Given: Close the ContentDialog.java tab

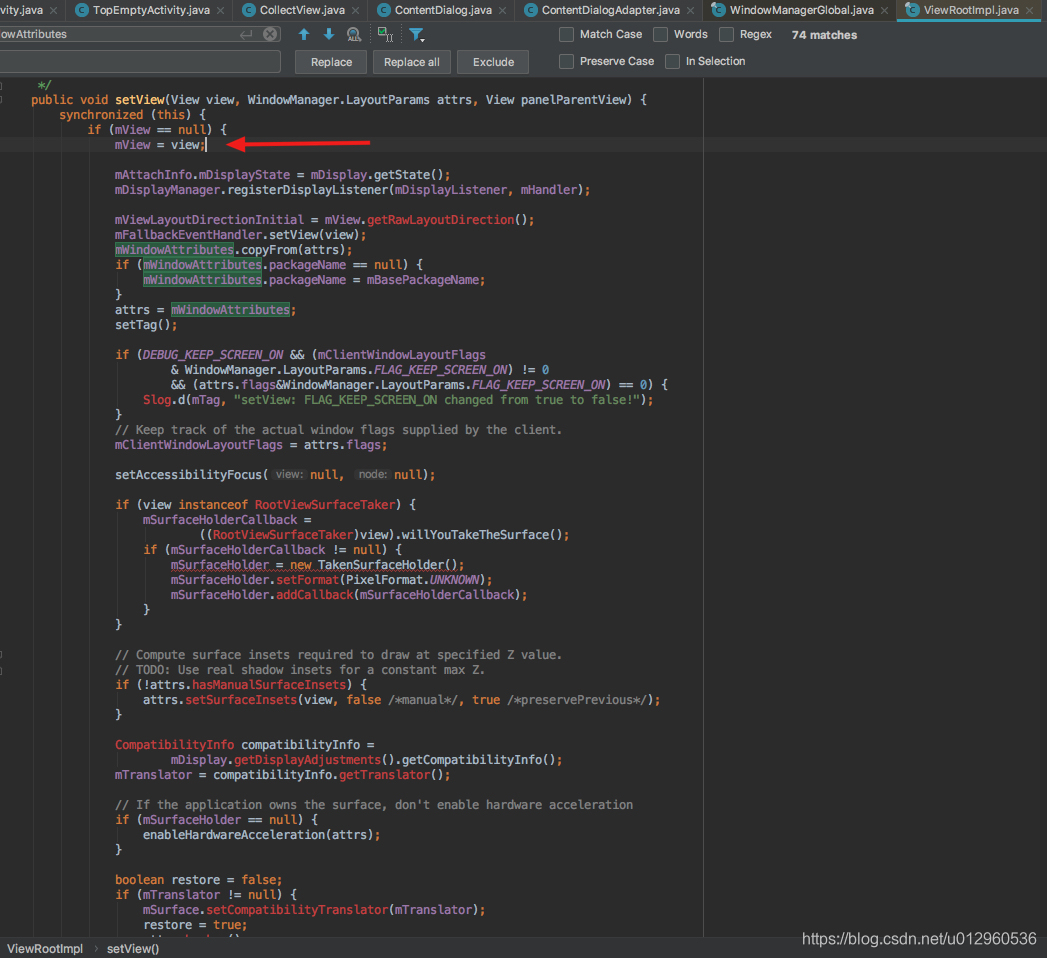Looking at the screenshot, I should coord(502,11).
